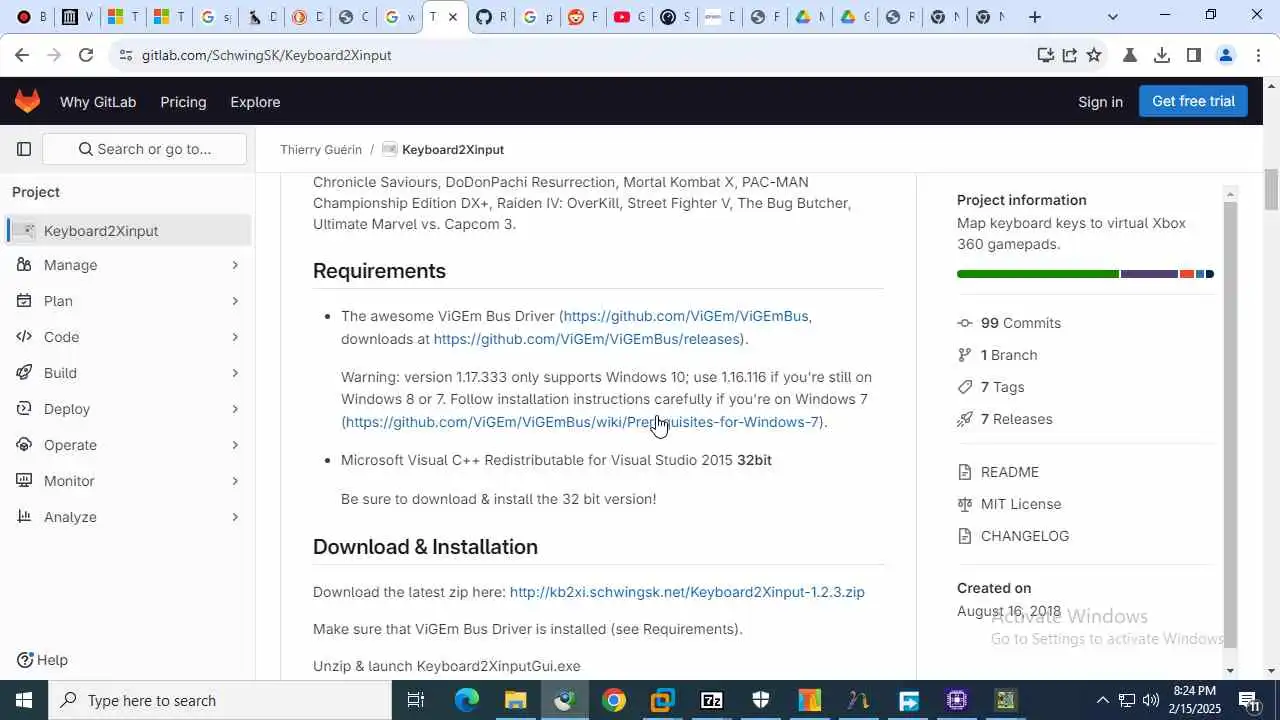Open the Explore menu item
This screenshot has width=1280, height=720.
click(x=255, y=102)
